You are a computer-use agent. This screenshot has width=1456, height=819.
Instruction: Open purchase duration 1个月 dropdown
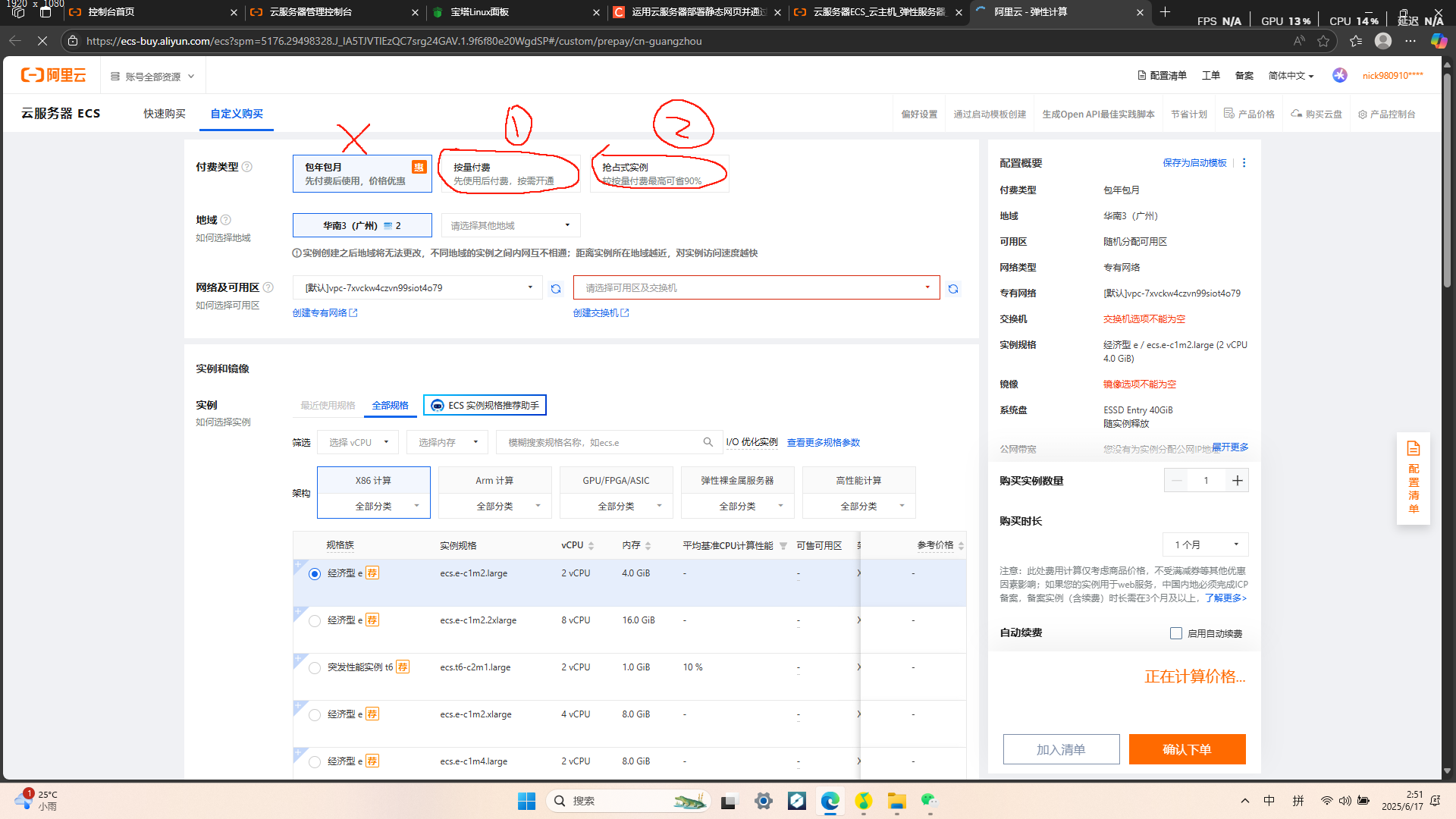pos(1206,544)
